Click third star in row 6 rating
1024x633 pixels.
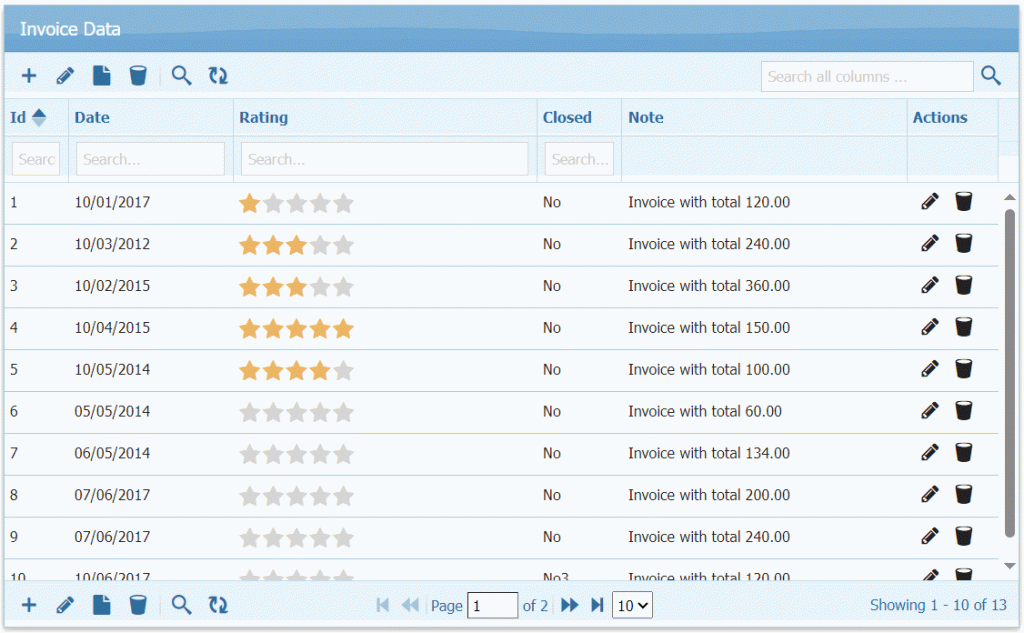(296, 412)
